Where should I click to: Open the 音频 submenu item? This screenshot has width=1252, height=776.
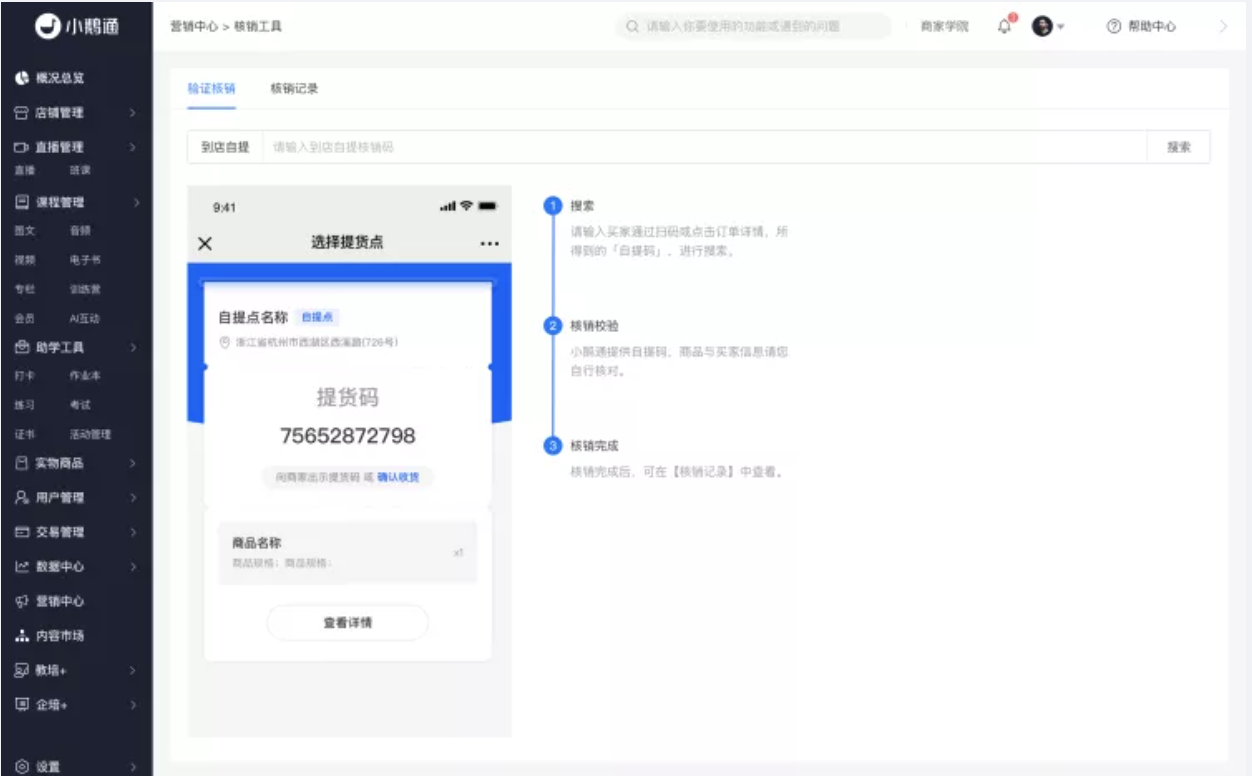80,231
